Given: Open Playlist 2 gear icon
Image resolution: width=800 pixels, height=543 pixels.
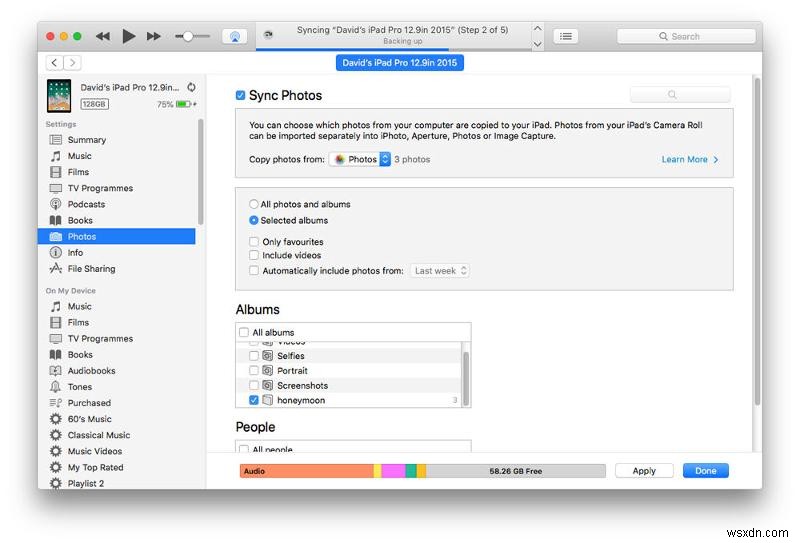Looking at the screenshot, I should 56,483.
